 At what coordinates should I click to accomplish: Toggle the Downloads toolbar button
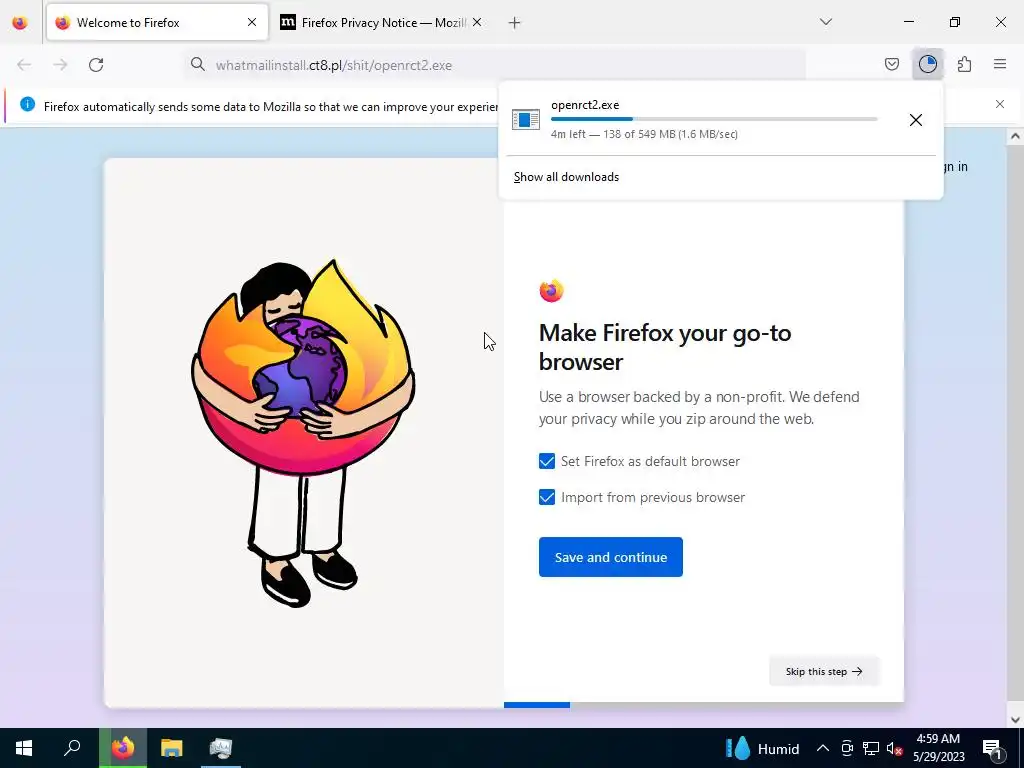(927, 64)
